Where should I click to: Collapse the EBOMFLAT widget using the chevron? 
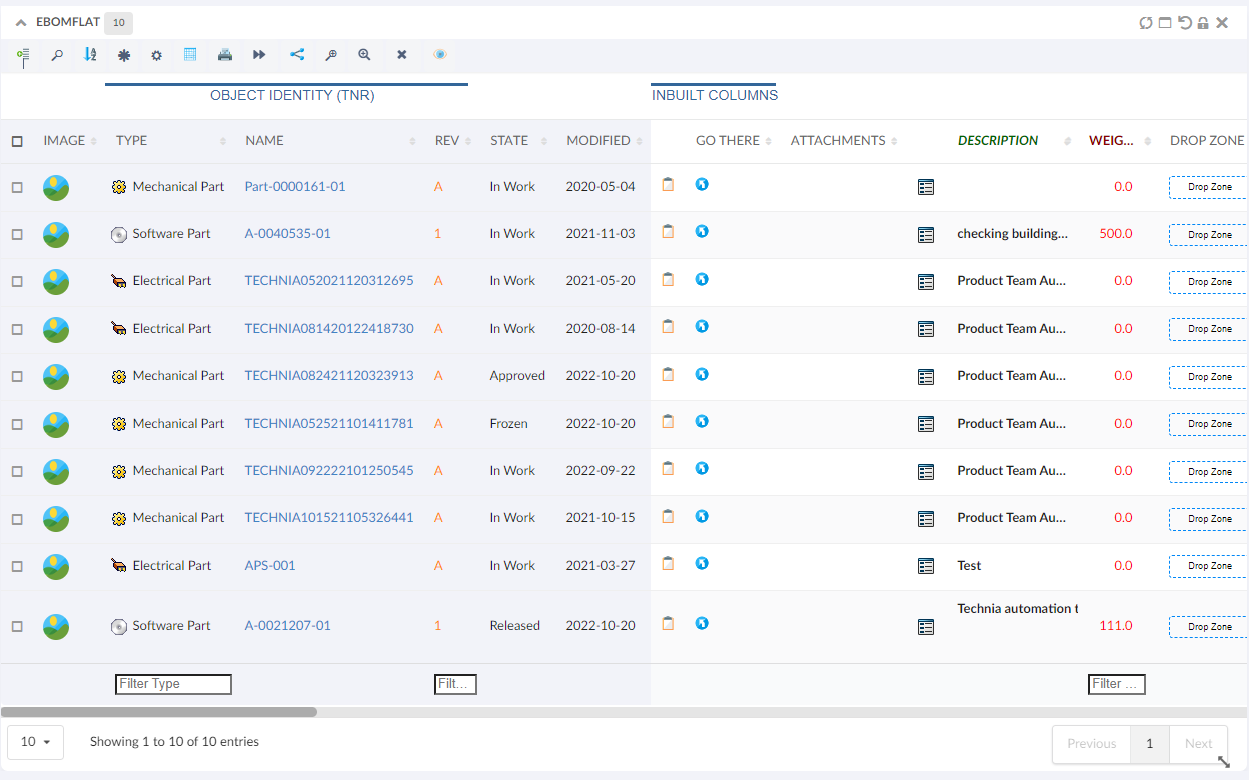pyautogui.click(x=21, y=23)
